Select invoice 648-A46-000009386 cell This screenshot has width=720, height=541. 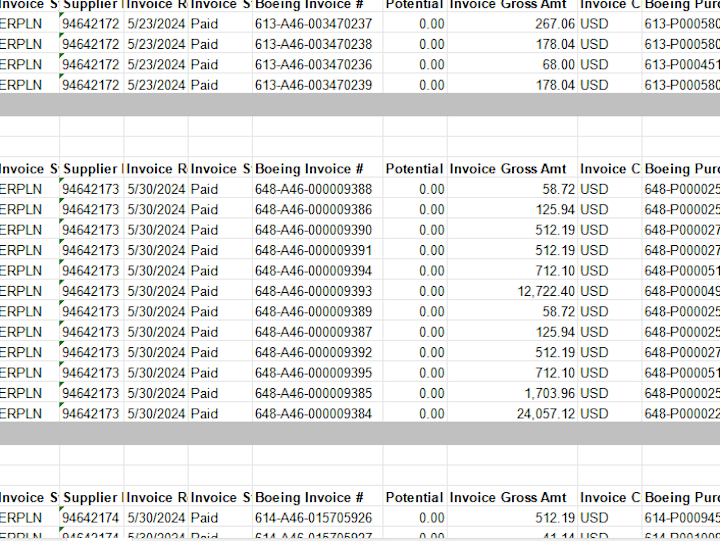coord(317,209)
